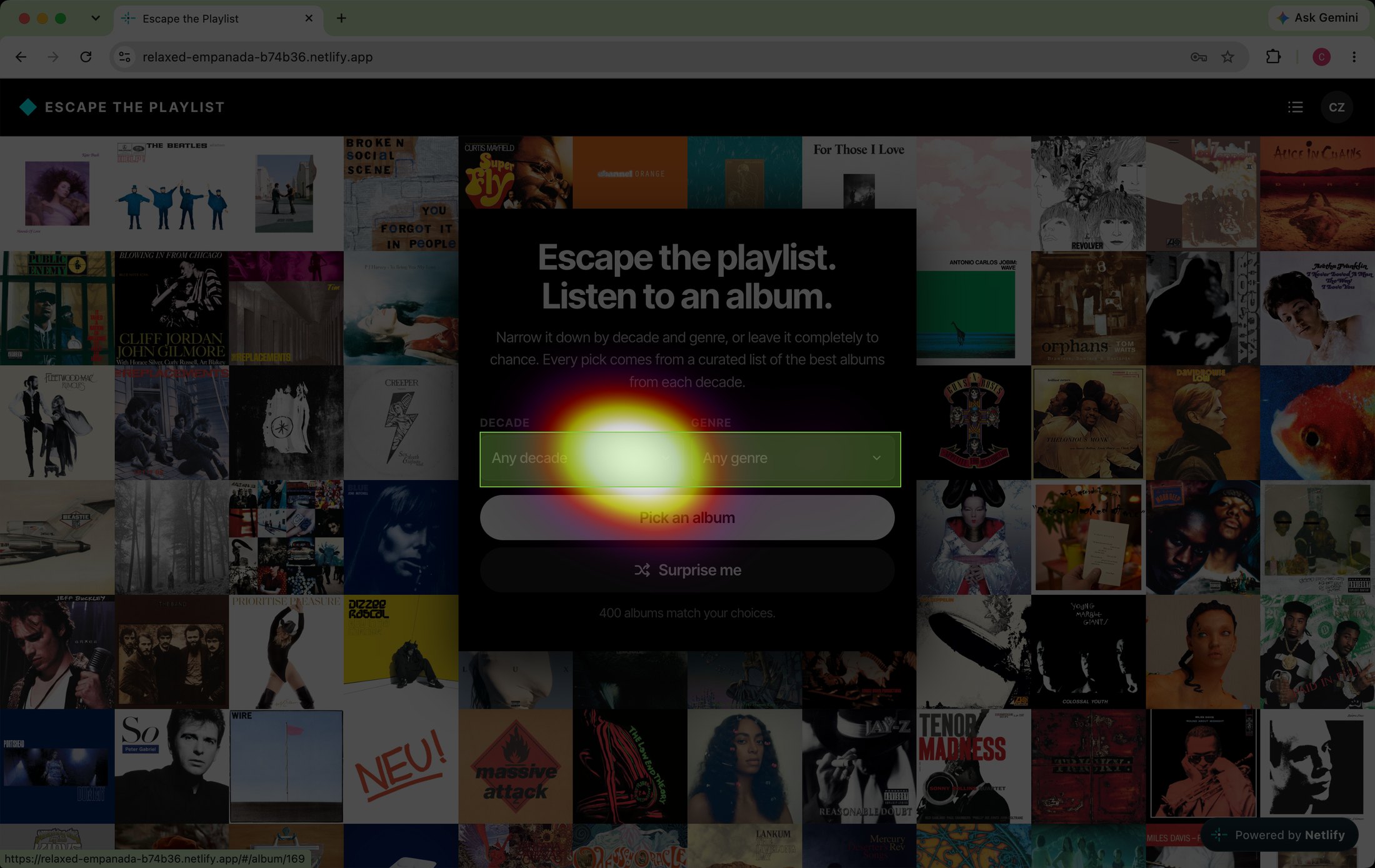This screenshot has width=1375, height=868.
Task: Open Portishead Dummy album cover
Action: pos(57,766)
